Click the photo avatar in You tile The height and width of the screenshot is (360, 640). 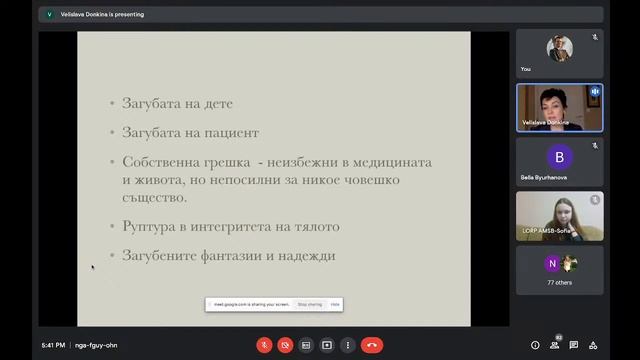560,49
